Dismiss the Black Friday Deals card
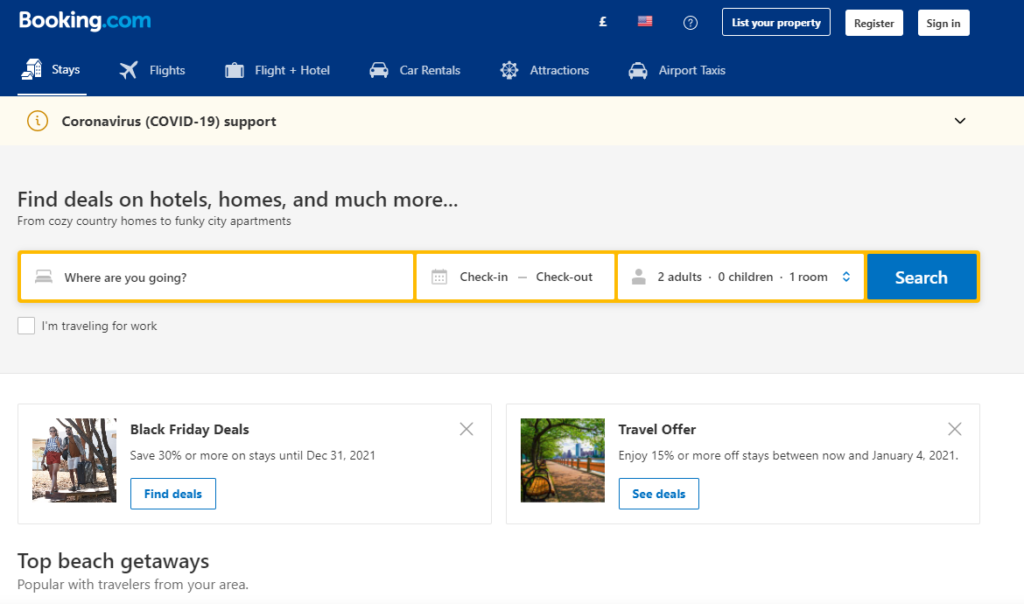Image resolution: width=1024 pixels, height=604 pixels. tap(466, 429)
